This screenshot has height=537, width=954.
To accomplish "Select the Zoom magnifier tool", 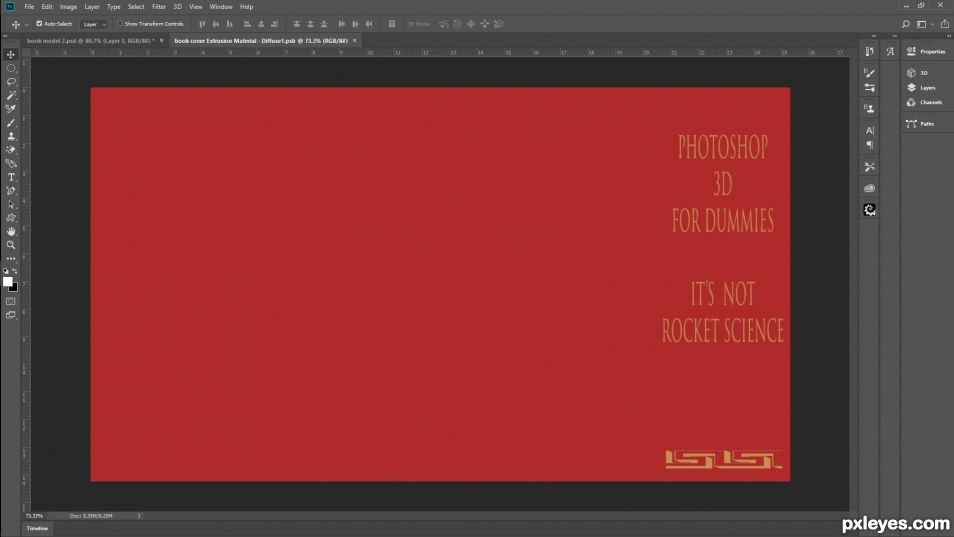I will 11,245.
